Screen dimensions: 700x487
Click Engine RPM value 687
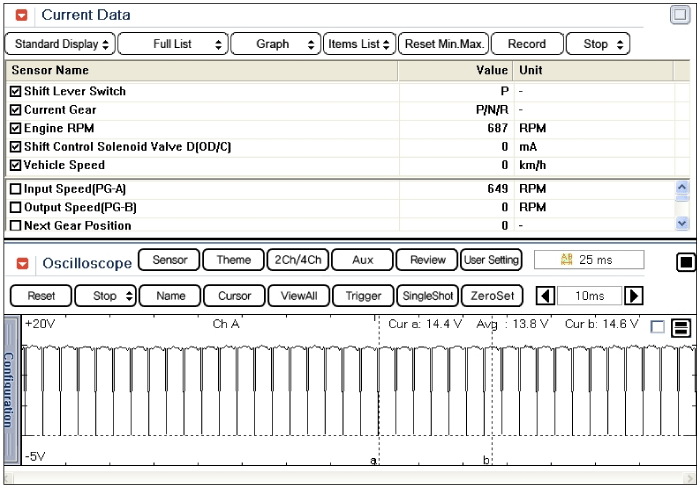497,129
